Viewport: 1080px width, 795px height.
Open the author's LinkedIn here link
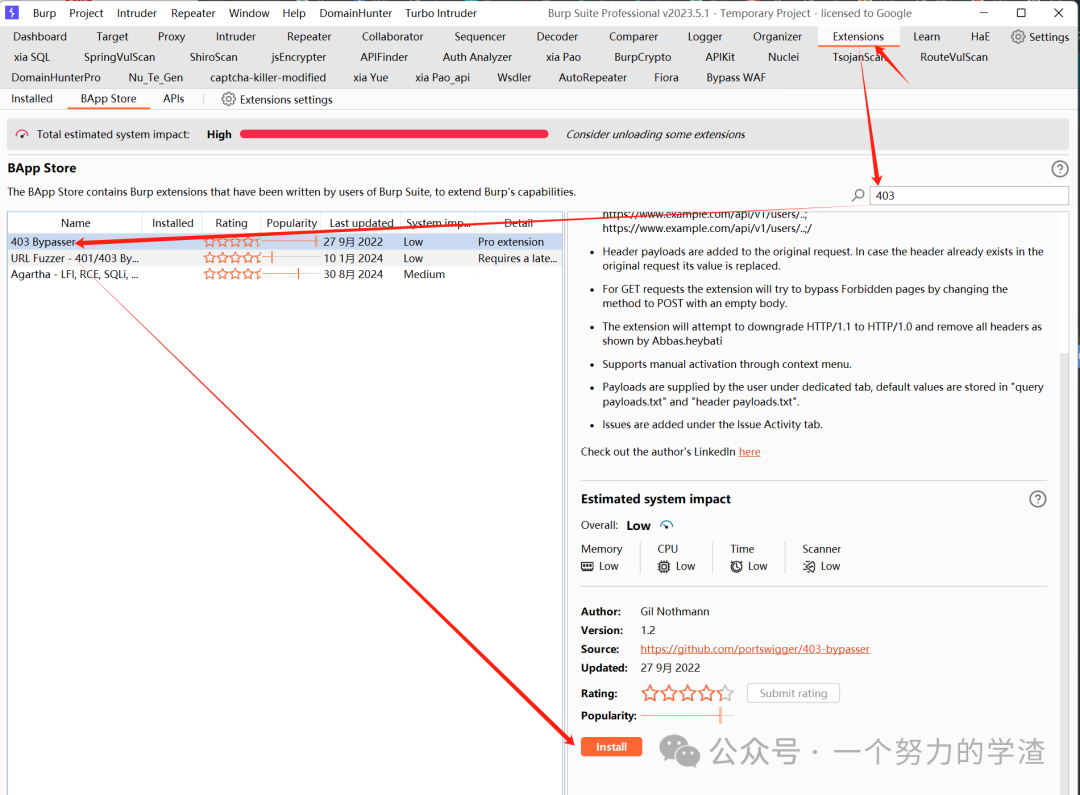click(x=749, y=452)
